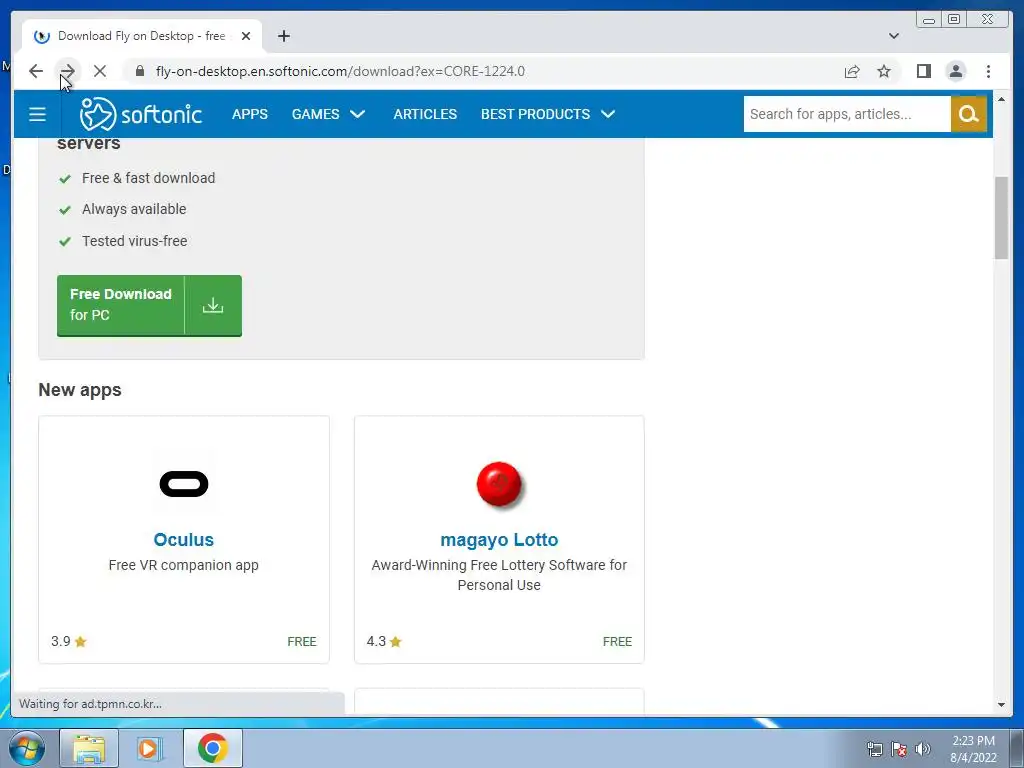
Task: Click the Free & fast download text
Action: (x=148, y=178)
